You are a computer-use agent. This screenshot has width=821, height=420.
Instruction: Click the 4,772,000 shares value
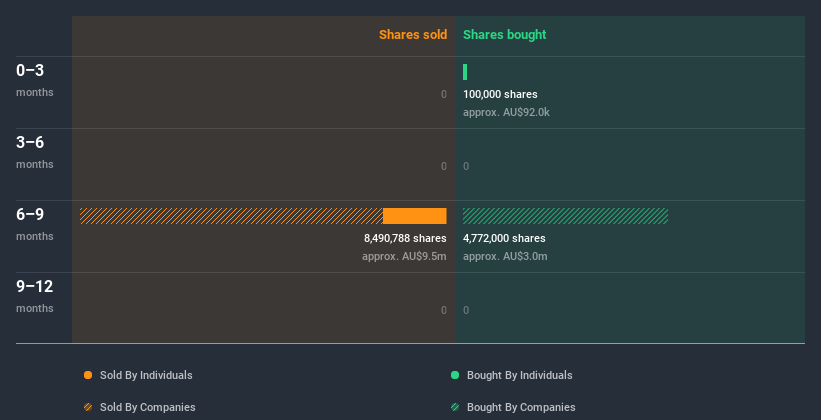pos(504,238)
